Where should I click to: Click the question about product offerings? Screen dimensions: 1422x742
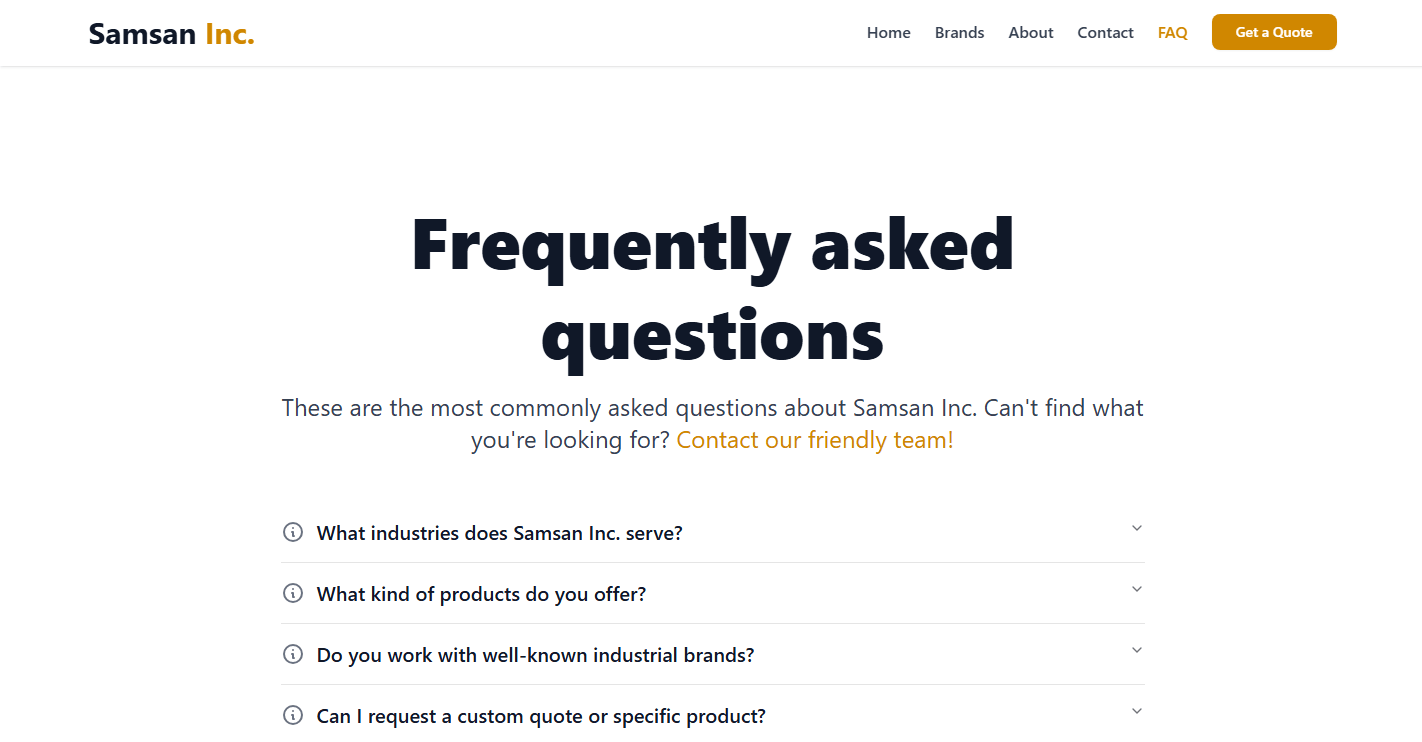click(x=481, y=593)
